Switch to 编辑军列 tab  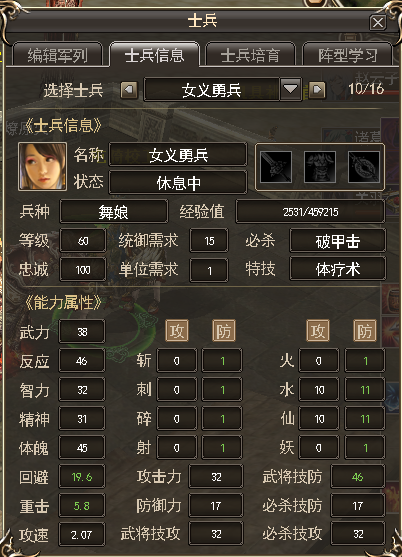coord(58,55)
